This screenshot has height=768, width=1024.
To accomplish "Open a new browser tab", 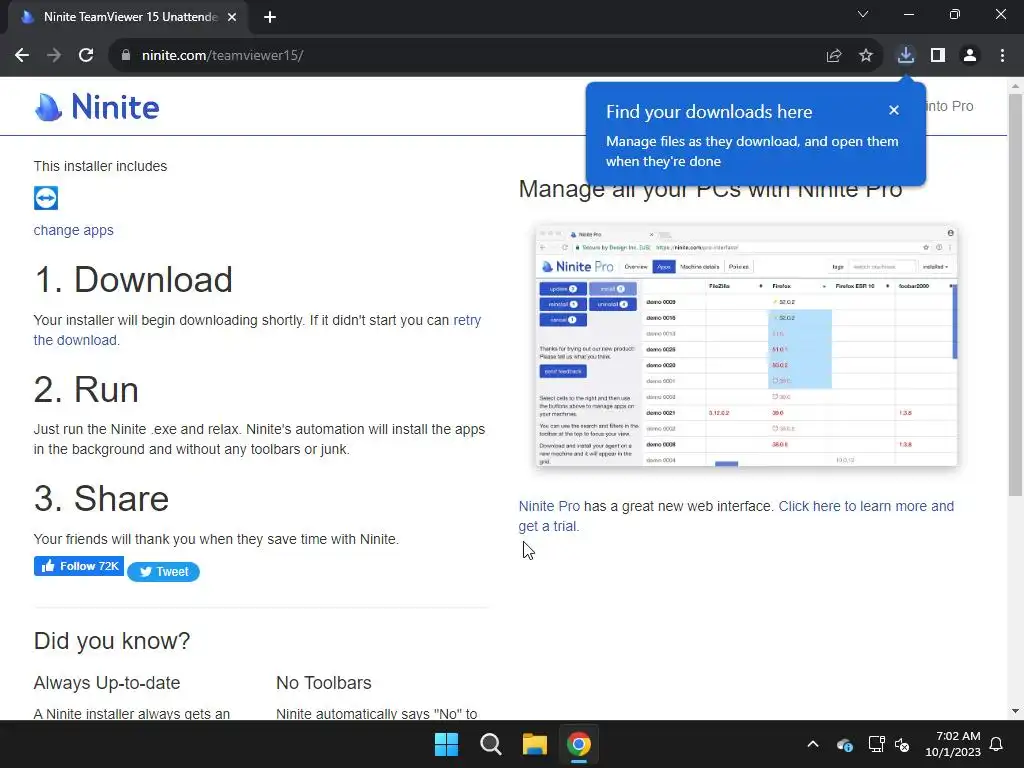I will [270, 17].
